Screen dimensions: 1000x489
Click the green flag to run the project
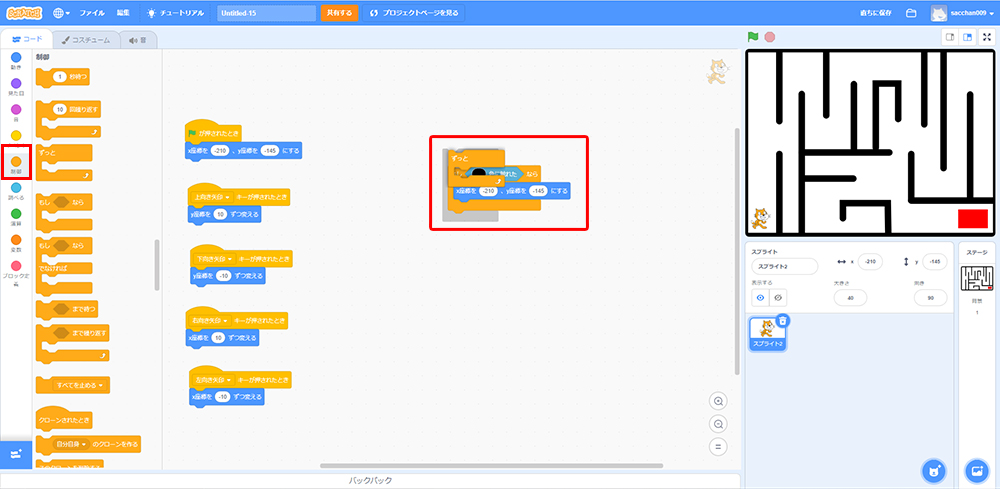(753, 37)
